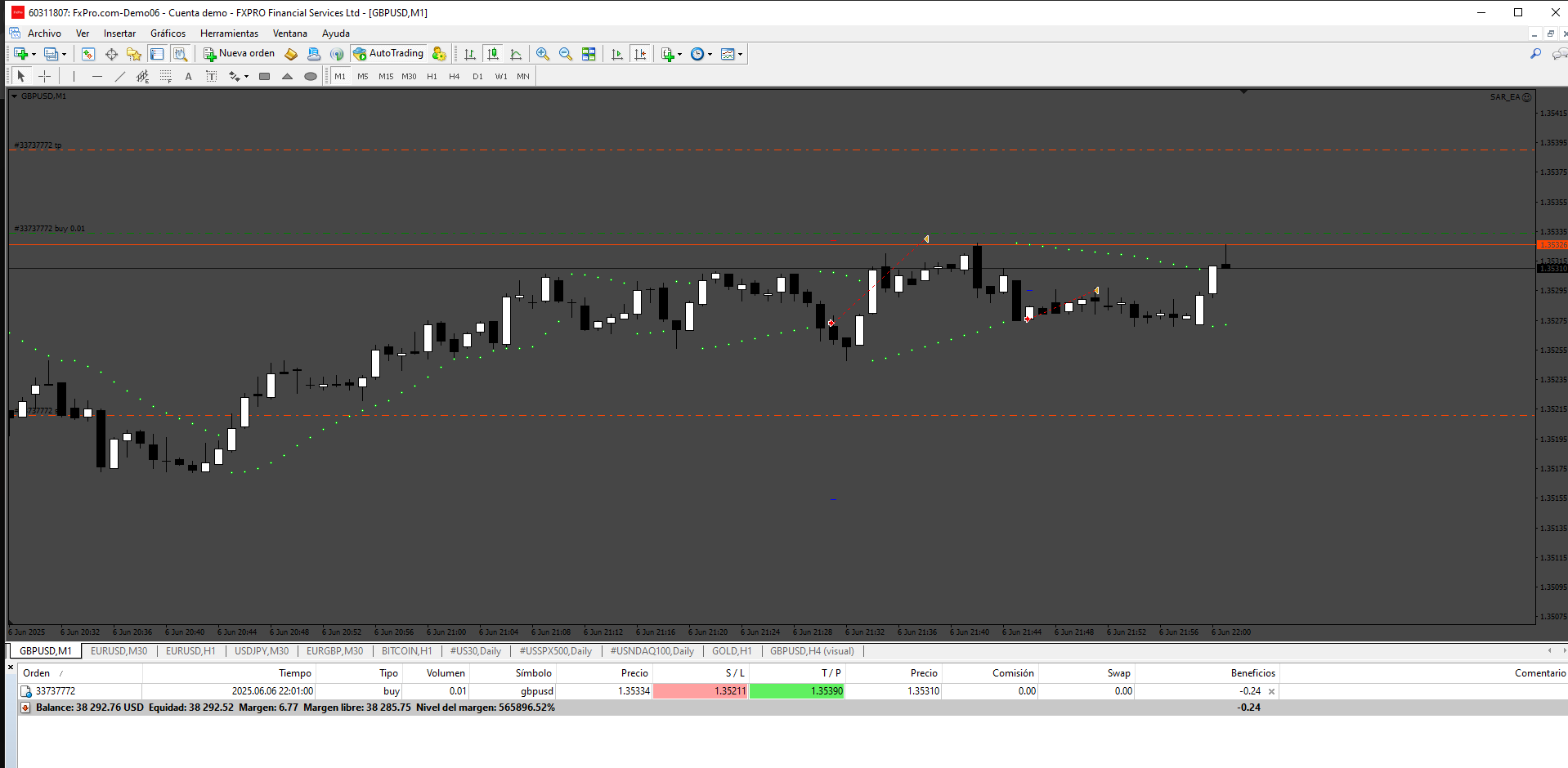Select the crosshair cursor tool
1568x768 pixels.
pos(45,76)
